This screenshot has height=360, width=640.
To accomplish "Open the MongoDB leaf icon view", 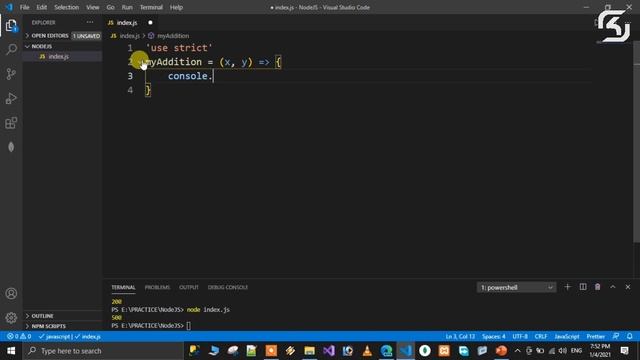I will (11, 147).
